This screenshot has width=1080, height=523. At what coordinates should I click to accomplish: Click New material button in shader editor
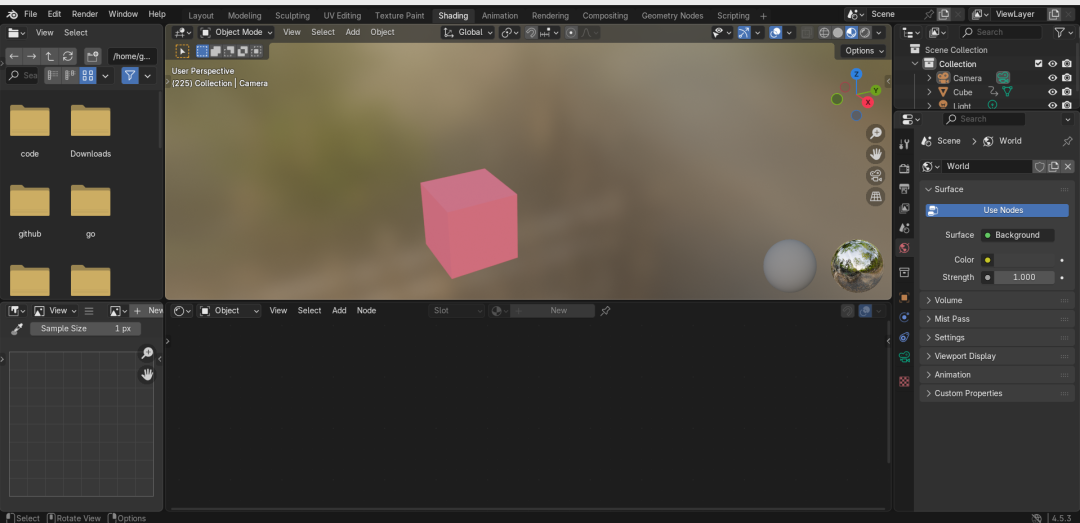pos(552,311)
